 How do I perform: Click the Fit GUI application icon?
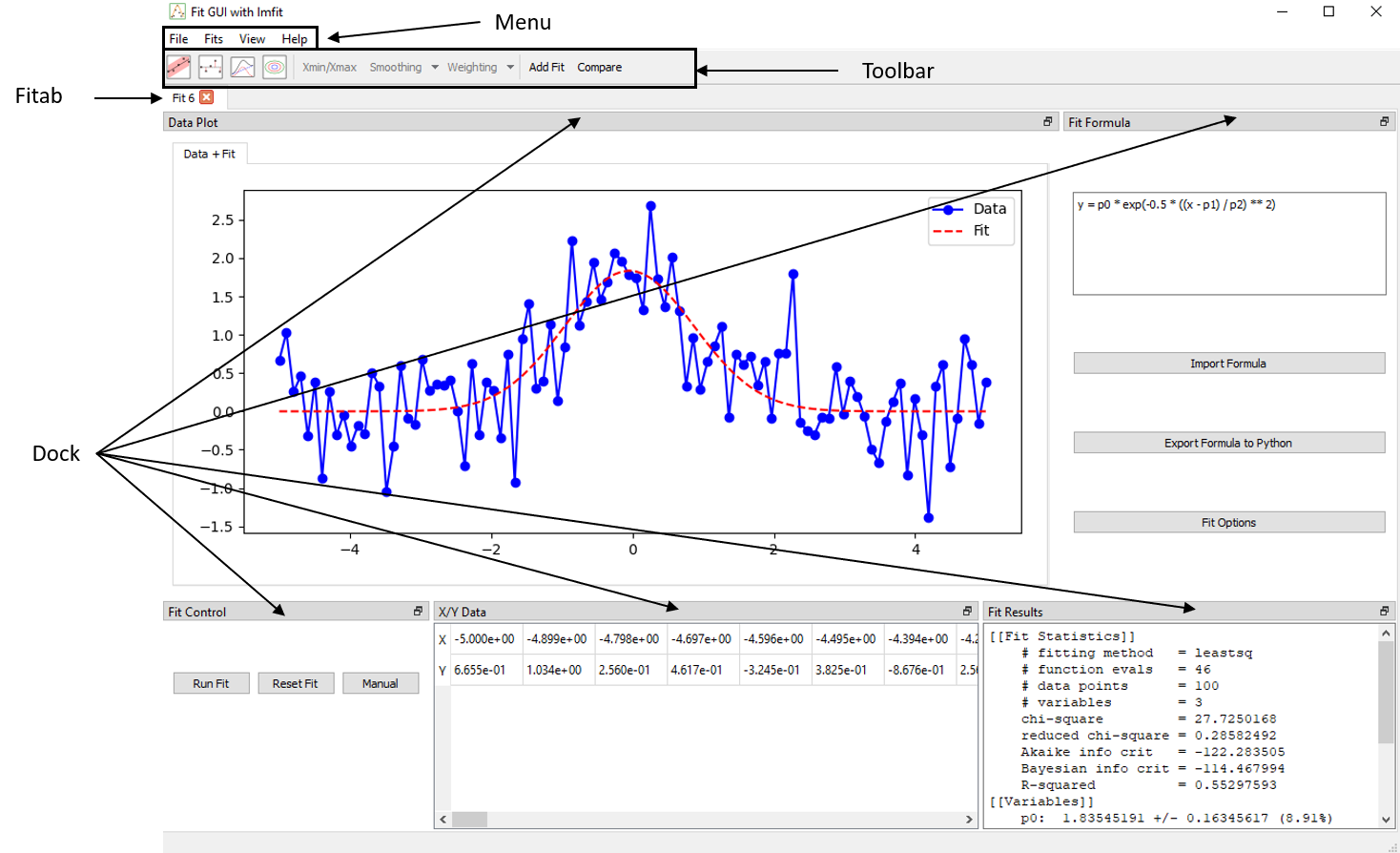pos(177,11)
